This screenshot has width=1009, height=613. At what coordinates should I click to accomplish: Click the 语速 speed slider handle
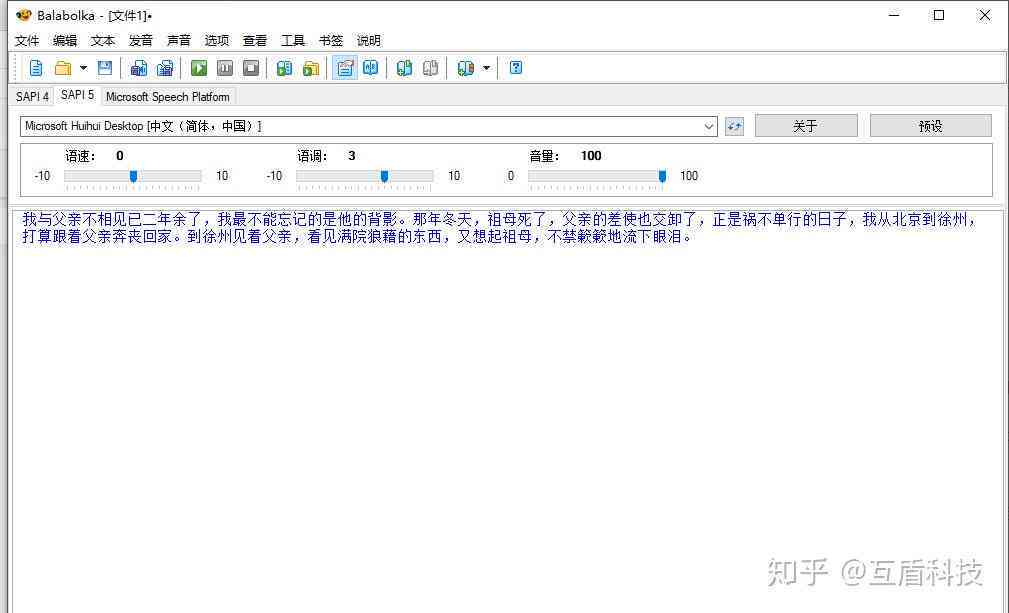click(x=133, y=176)
